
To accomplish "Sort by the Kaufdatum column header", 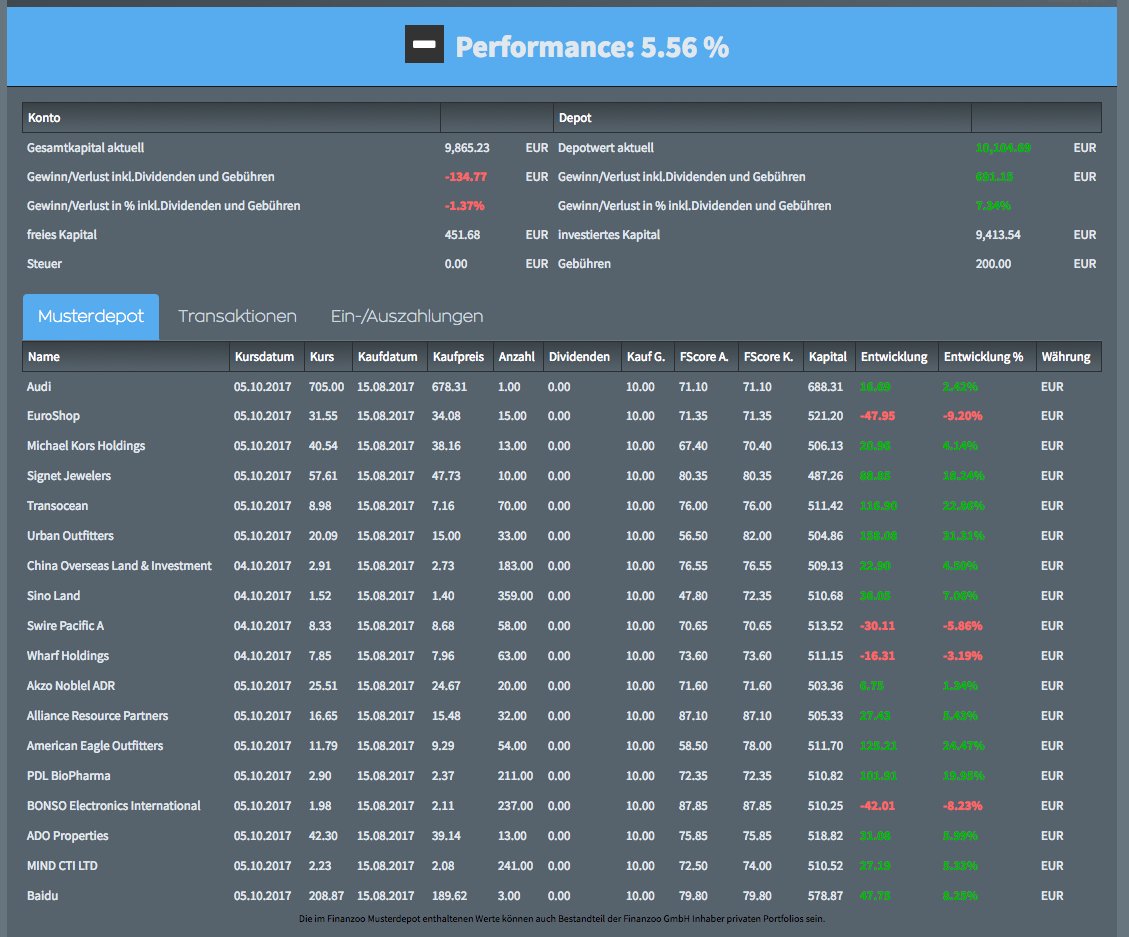I will pyautogui.click(x=388, y=356).
